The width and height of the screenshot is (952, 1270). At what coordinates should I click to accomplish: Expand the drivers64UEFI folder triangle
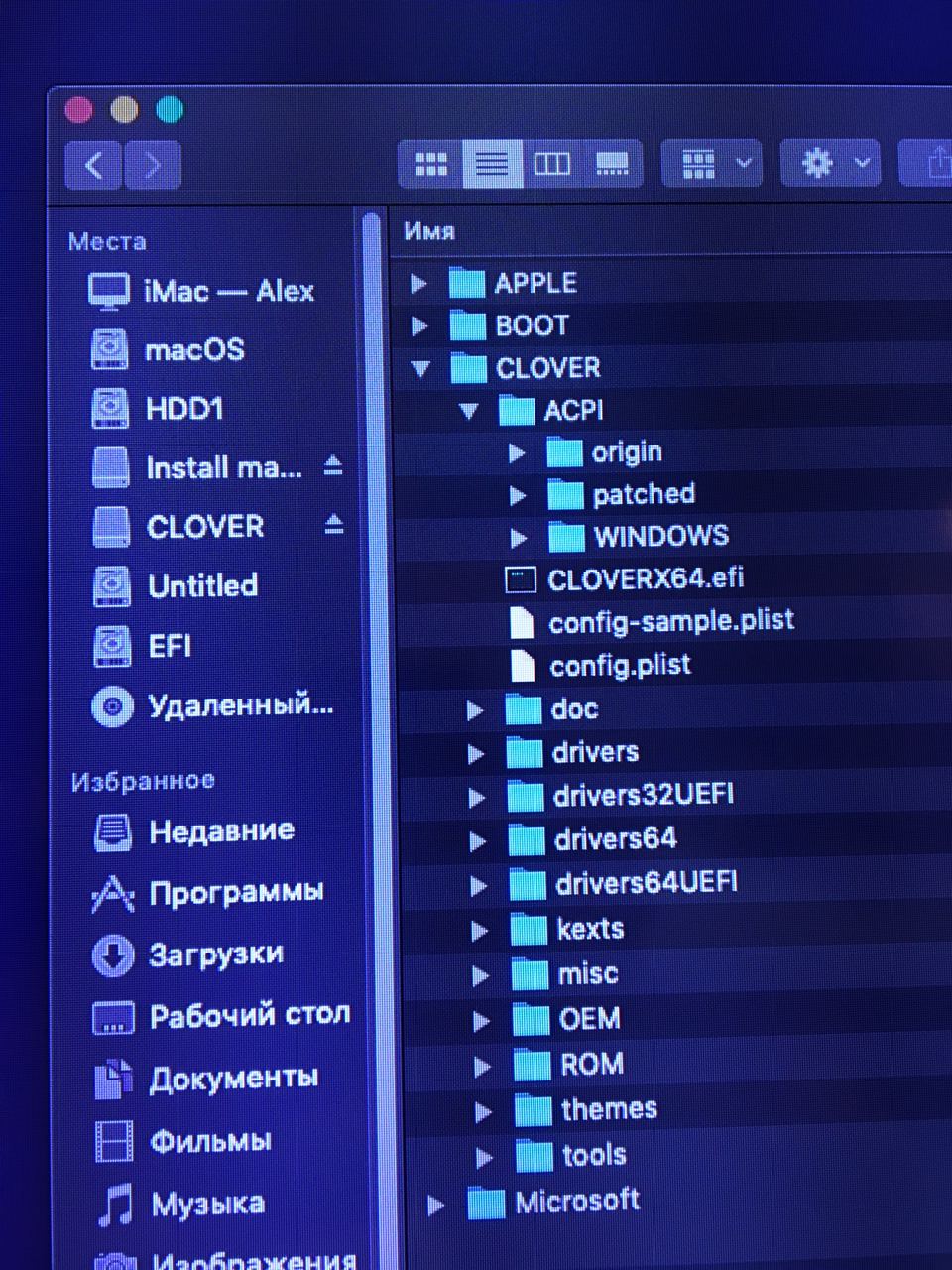[479, 885]
